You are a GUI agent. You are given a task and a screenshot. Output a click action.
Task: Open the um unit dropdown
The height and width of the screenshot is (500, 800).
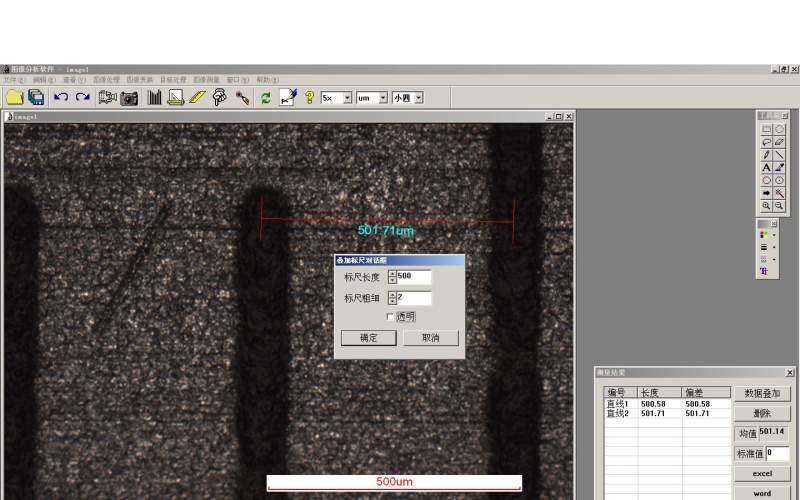(x=383, y=98)
